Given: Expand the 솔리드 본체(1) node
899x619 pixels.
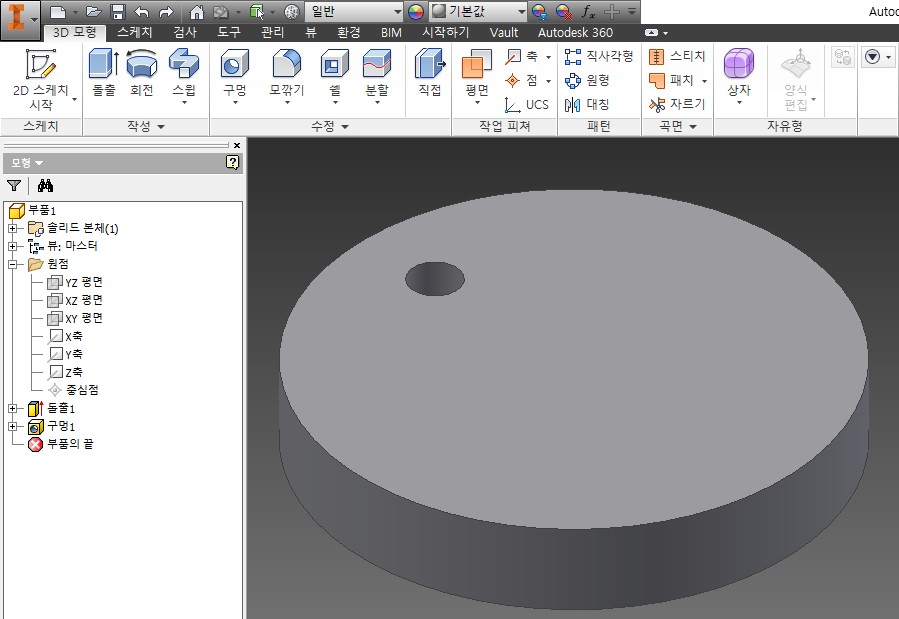Looking at the screenshot, I should (x=13, y=228).
